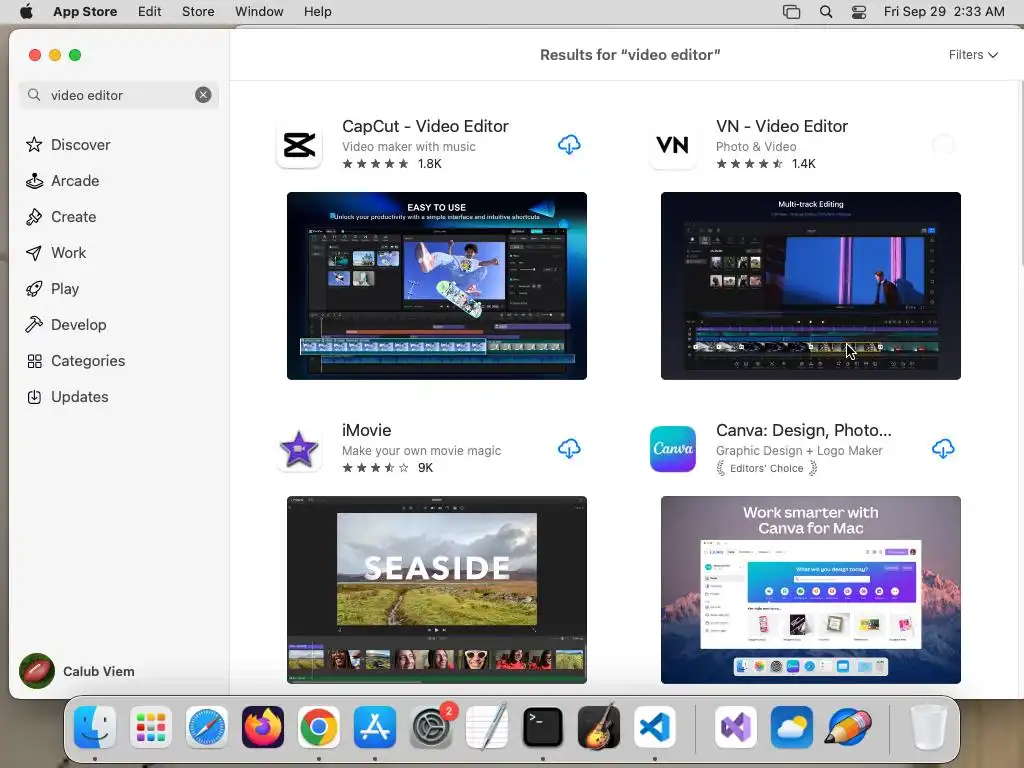Launch Firefox from the Dock

click(263, 727)
